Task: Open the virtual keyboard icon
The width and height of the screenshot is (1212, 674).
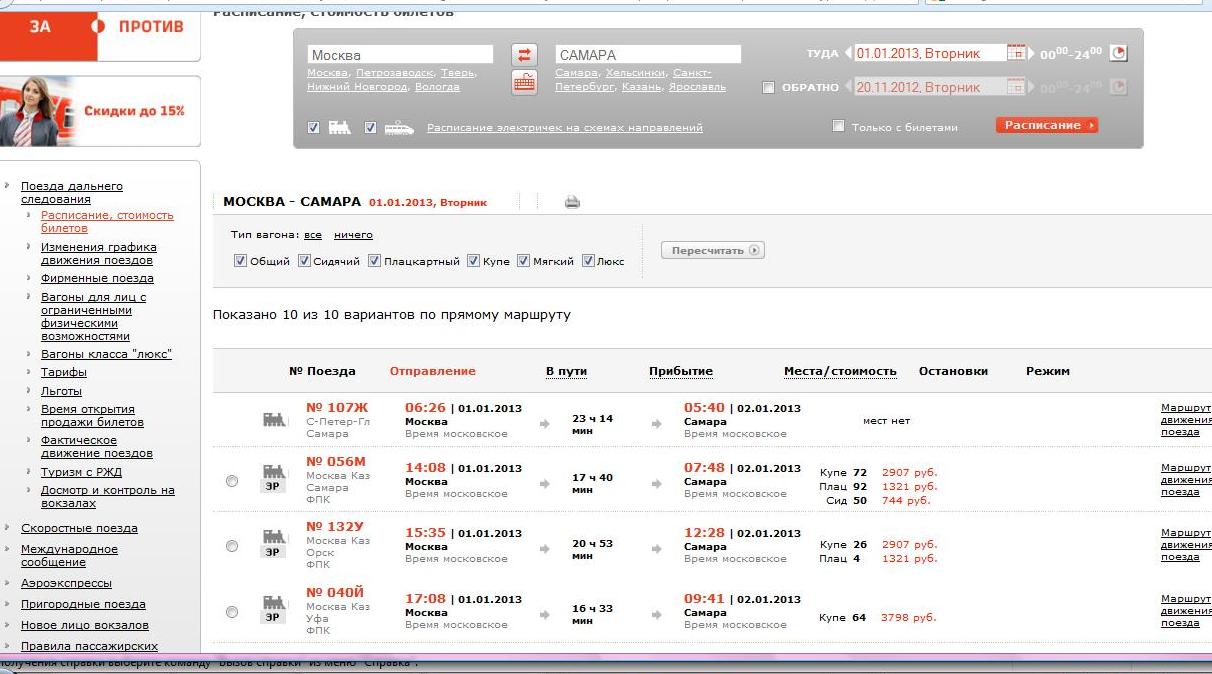Action: [x=524, y=82]
